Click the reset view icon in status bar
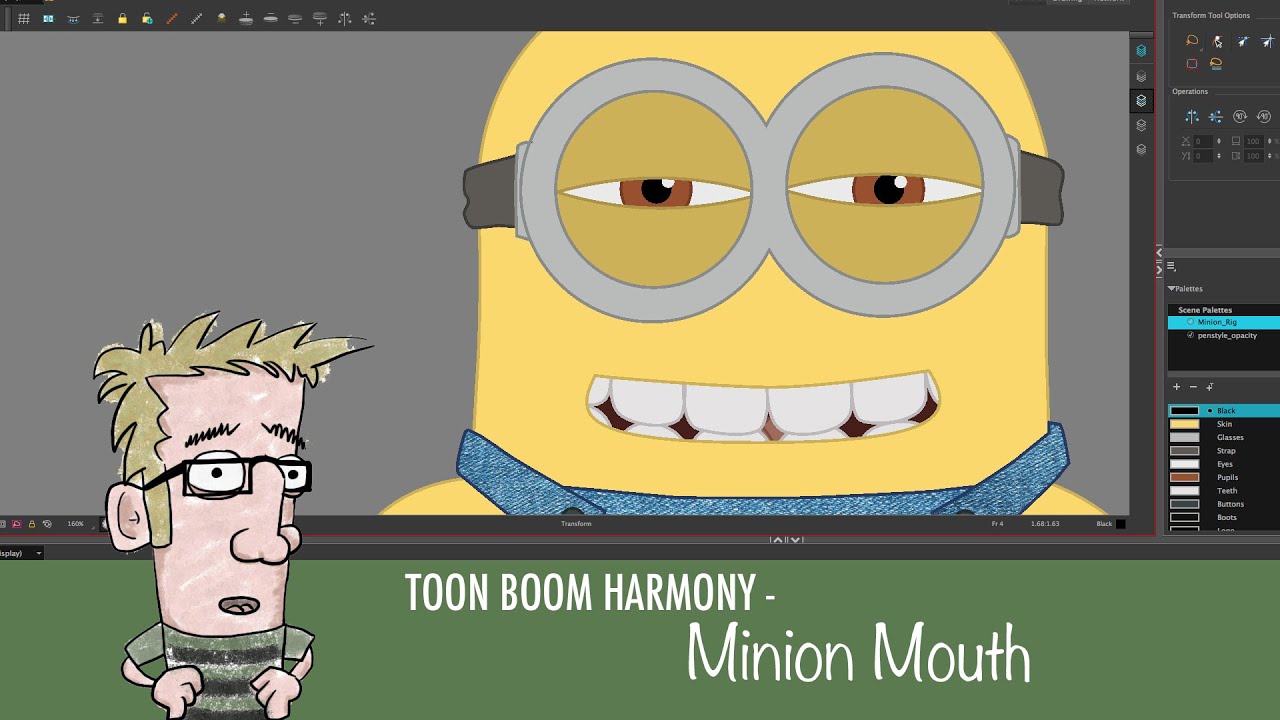 (47, 524)
